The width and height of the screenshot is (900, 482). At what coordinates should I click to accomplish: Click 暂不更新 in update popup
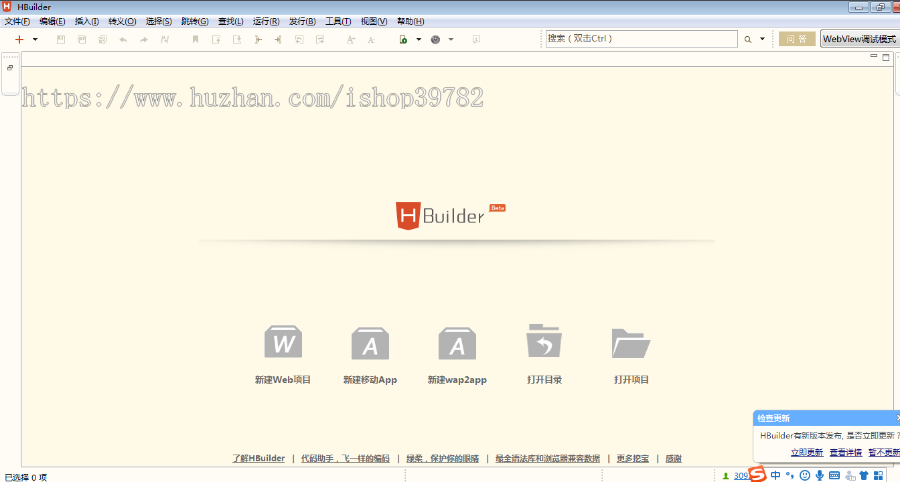coord(884,453)
